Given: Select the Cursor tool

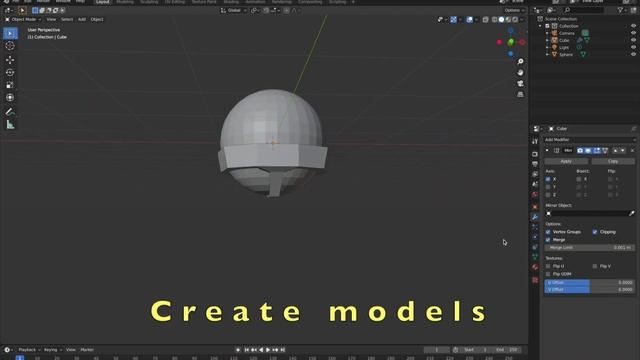Looking at the screenshot, I should coord(10,46).
